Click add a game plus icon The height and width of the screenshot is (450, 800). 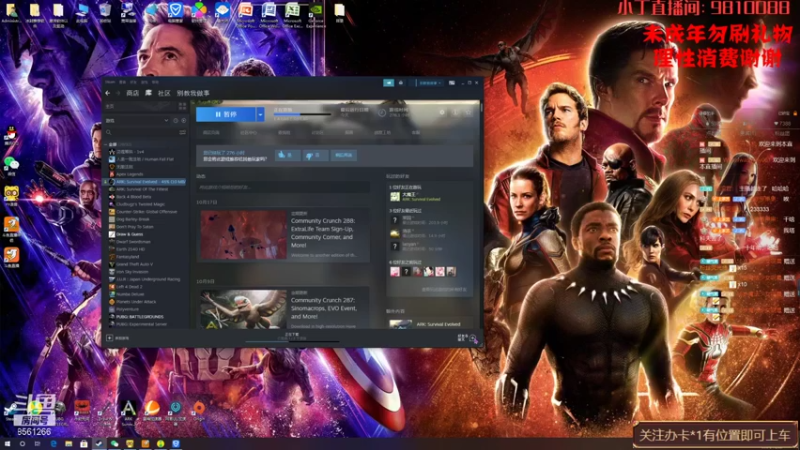[x=109, y=338]
